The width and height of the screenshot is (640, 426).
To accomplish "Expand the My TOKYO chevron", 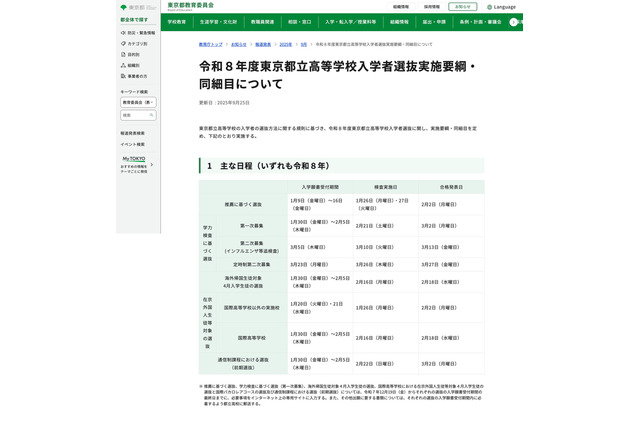I will pos(152,165).
